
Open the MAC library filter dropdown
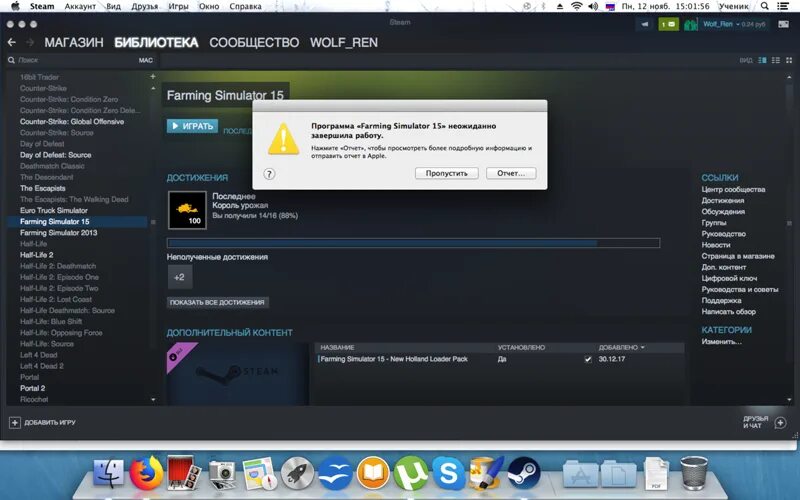[145, 60]
